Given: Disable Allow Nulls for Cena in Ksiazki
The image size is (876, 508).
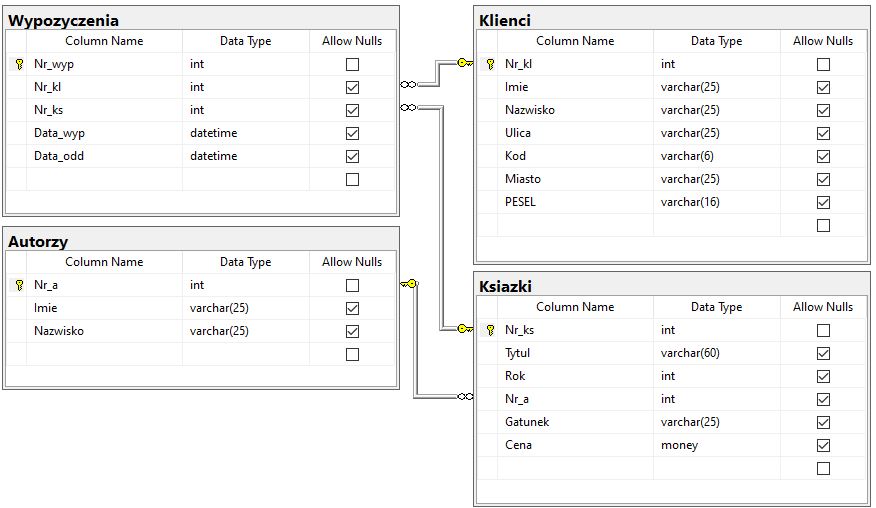Looking at the screenshot, I should (x=823, y=445).
